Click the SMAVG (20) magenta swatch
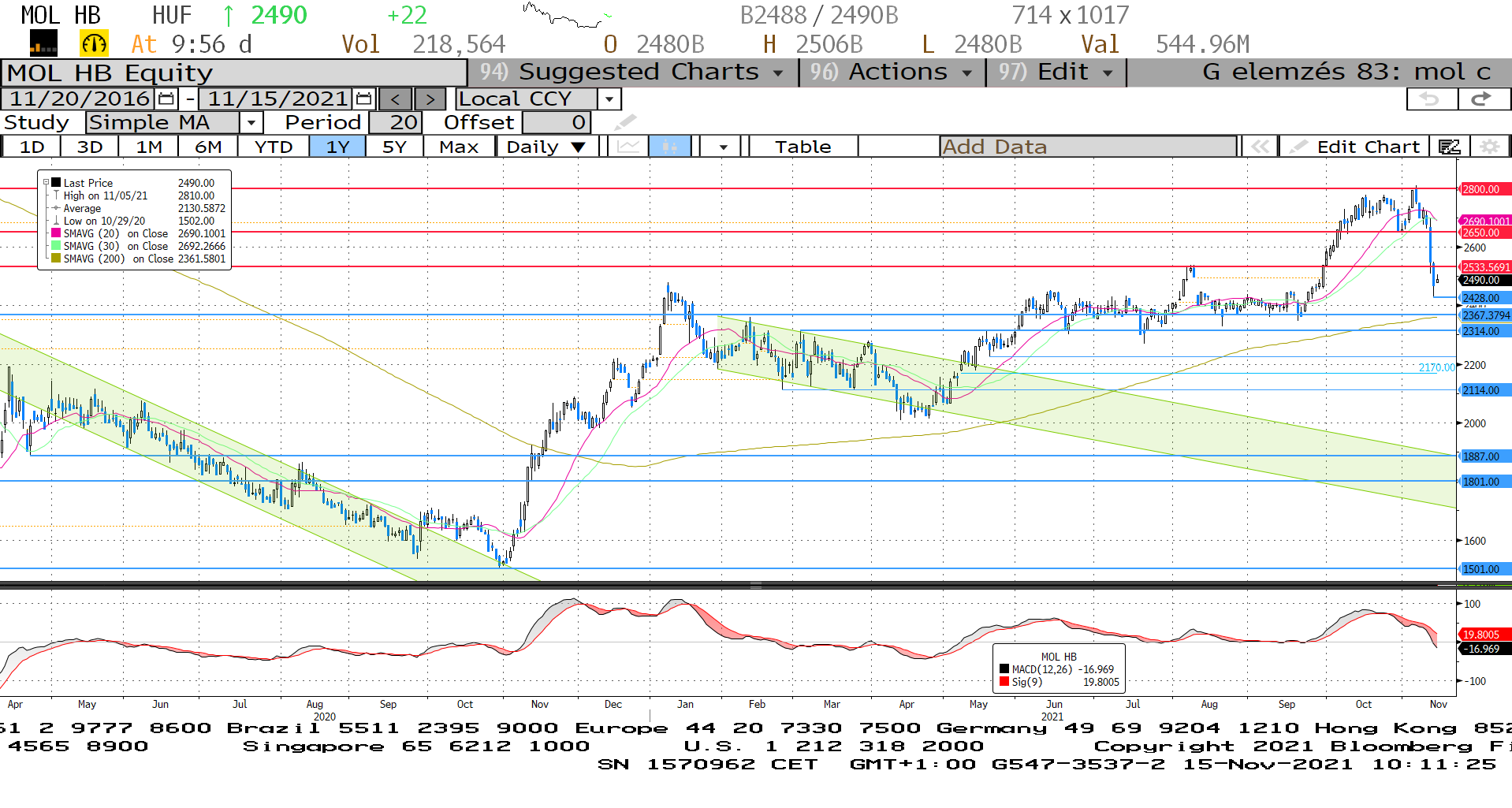Screen dimensions: 1512x808 point(56,233)
